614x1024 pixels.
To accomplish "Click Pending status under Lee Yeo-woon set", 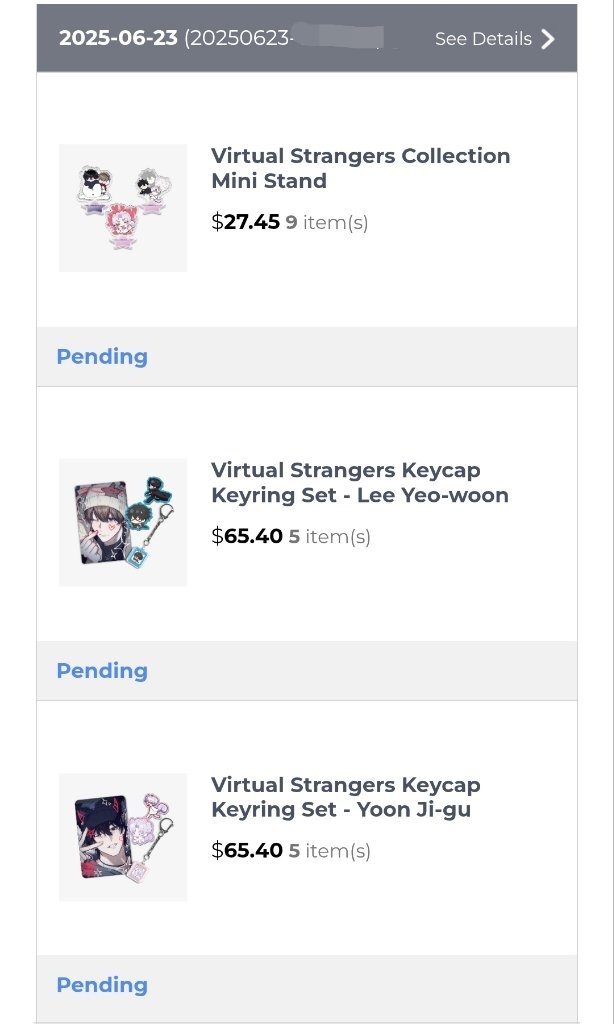I will pos(102,671).
